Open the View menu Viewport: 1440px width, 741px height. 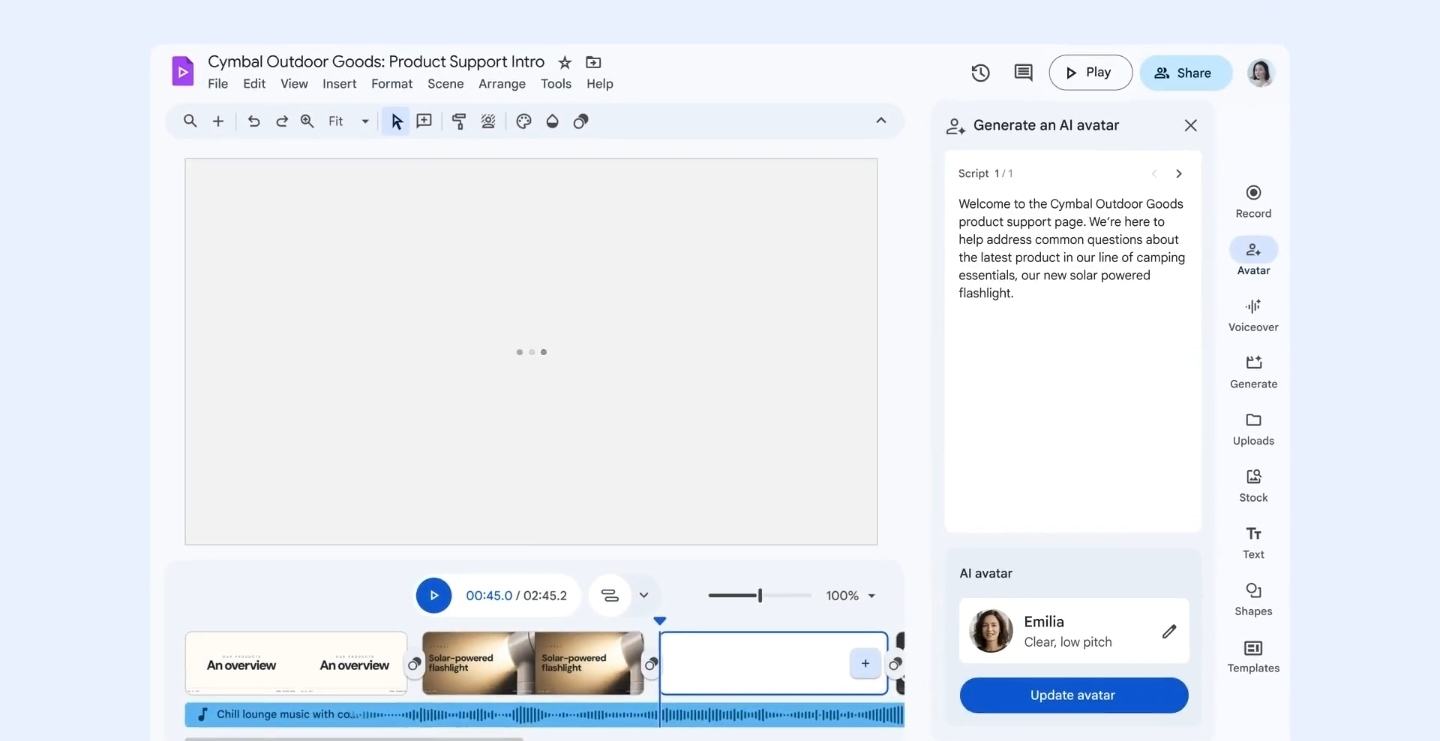[294, 84]
